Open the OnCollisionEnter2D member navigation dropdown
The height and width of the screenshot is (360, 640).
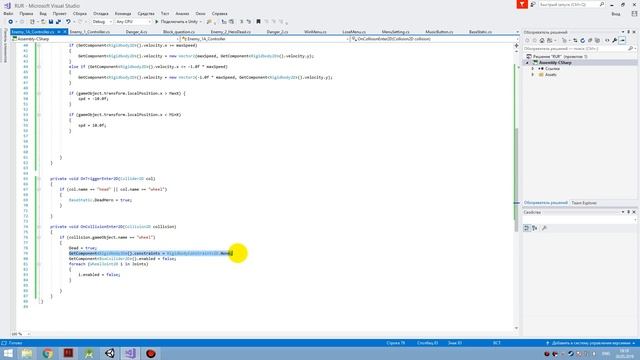[x=434, y=39]
